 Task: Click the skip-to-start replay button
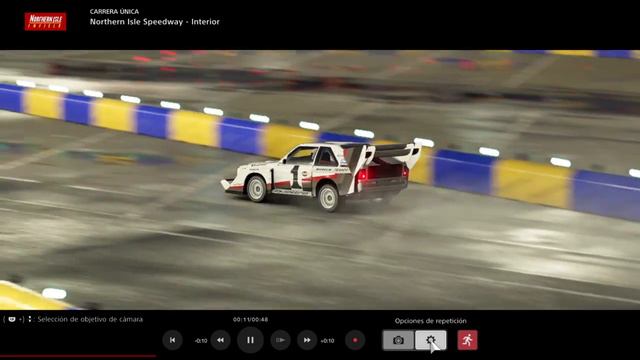[172, 340]
